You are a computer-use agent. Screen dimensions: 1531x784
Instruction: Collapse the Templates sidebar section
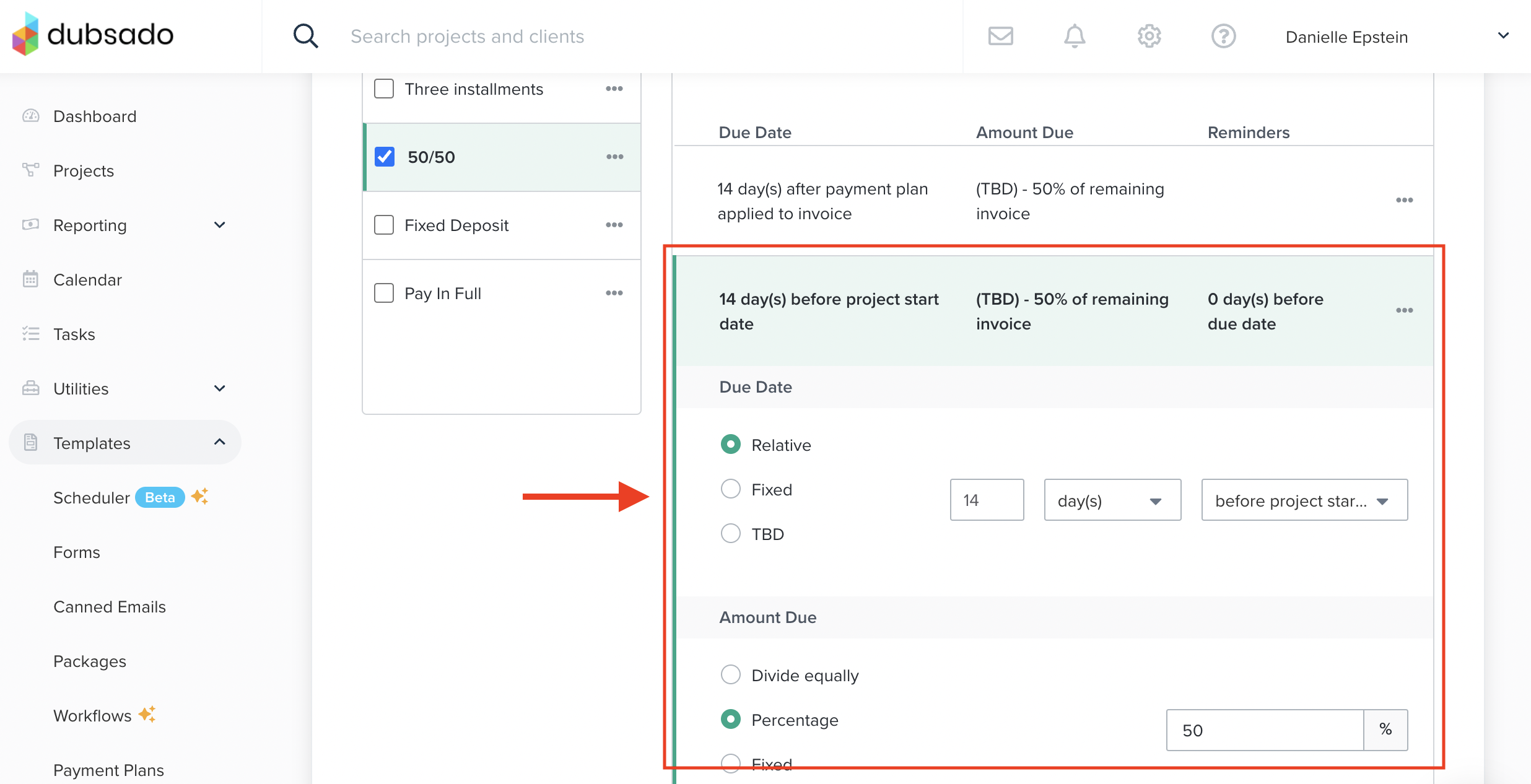(219, 442)
